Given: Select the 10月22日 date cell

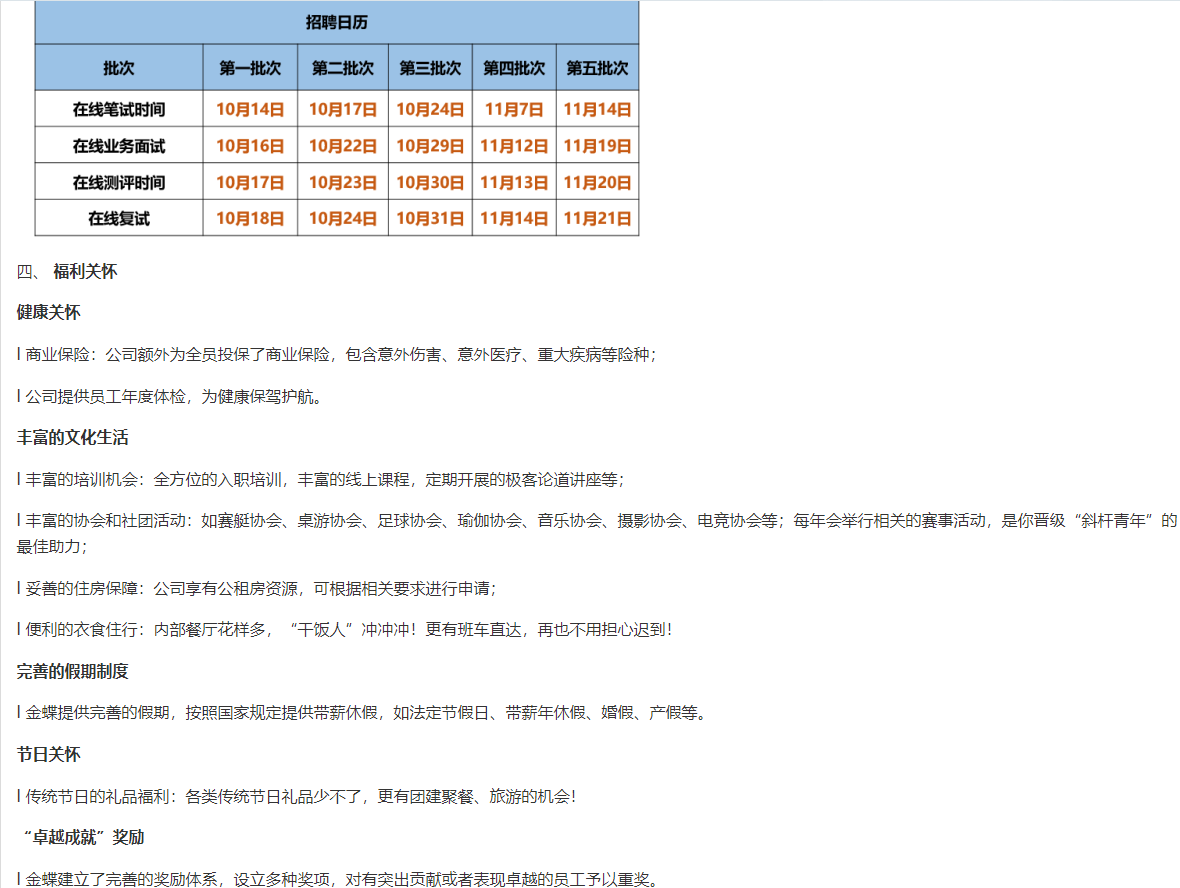Looking at the screenshot, I should [342, 146].
